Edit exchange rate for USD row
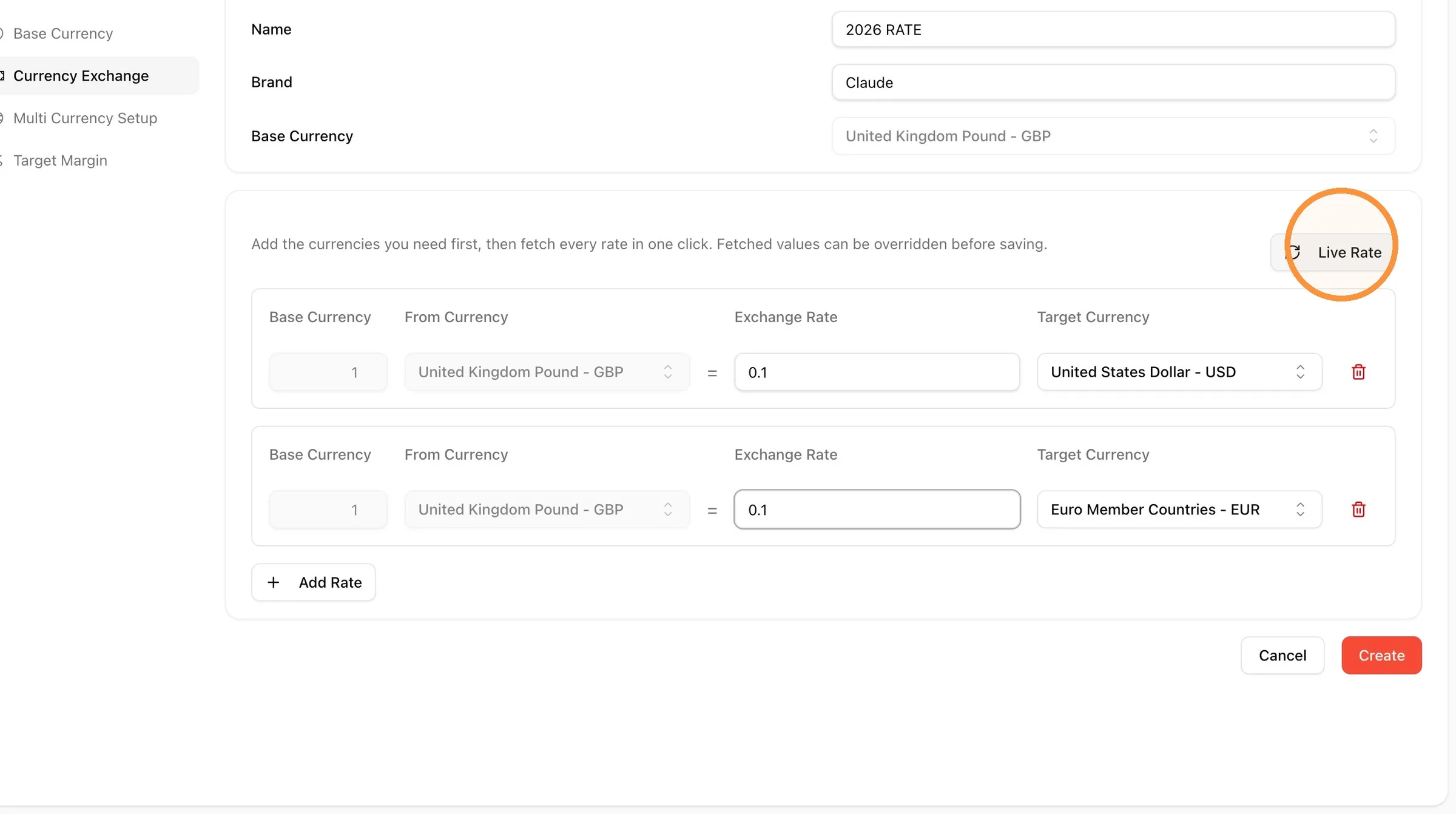1456x814 pixels. point(877,372)
